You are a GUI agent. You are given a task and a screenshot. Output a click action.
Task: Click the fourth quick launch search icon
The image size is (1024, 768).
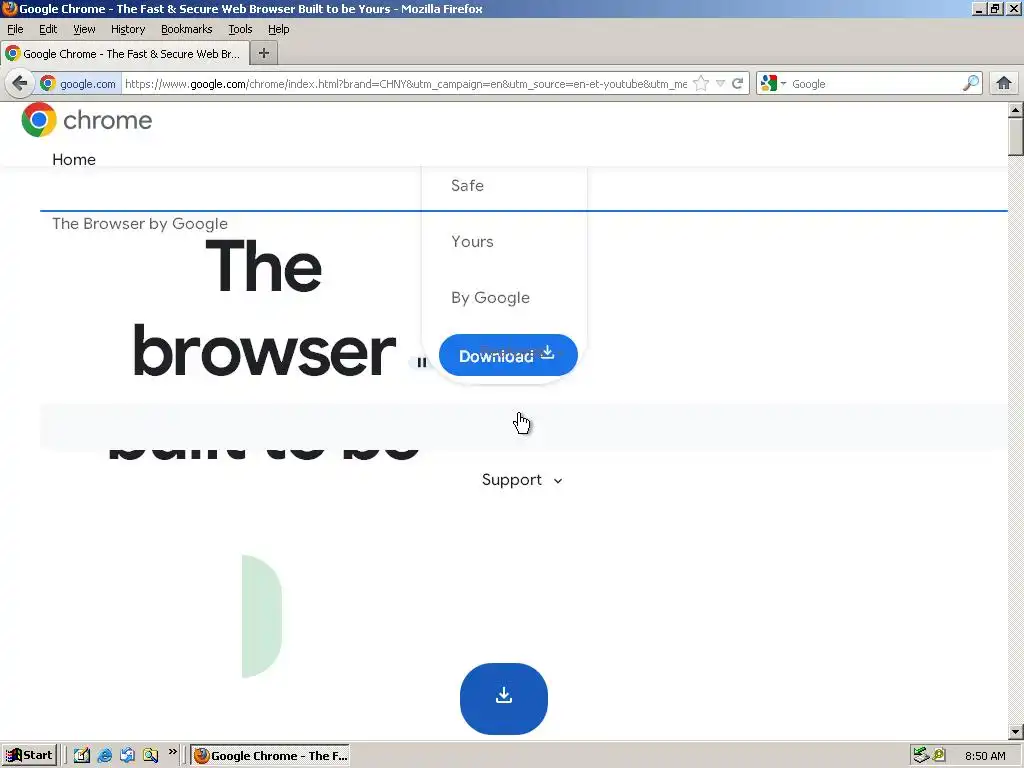pyautogui.click(x=150, y=756)
